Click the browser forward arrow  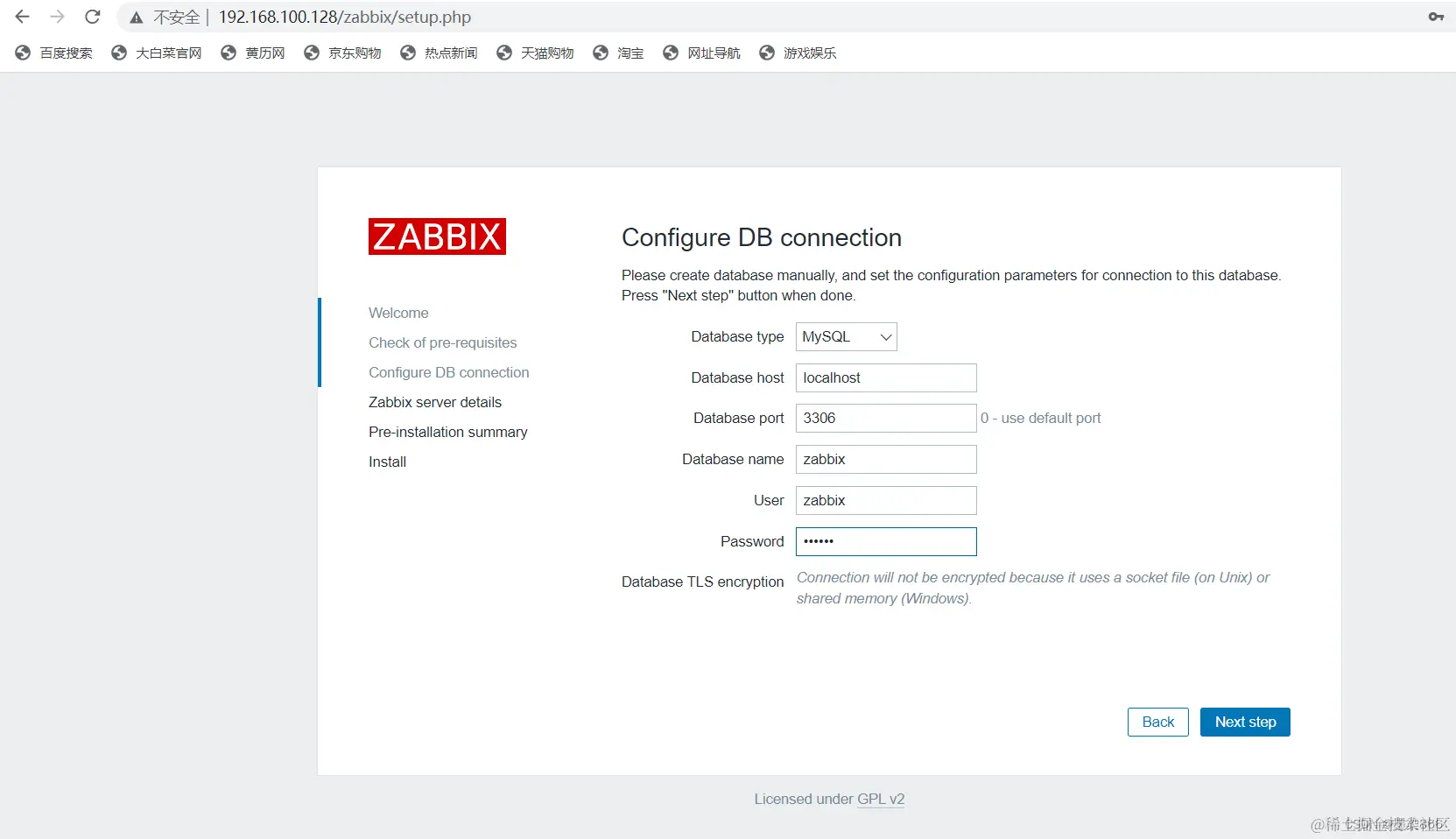point(58,17)
